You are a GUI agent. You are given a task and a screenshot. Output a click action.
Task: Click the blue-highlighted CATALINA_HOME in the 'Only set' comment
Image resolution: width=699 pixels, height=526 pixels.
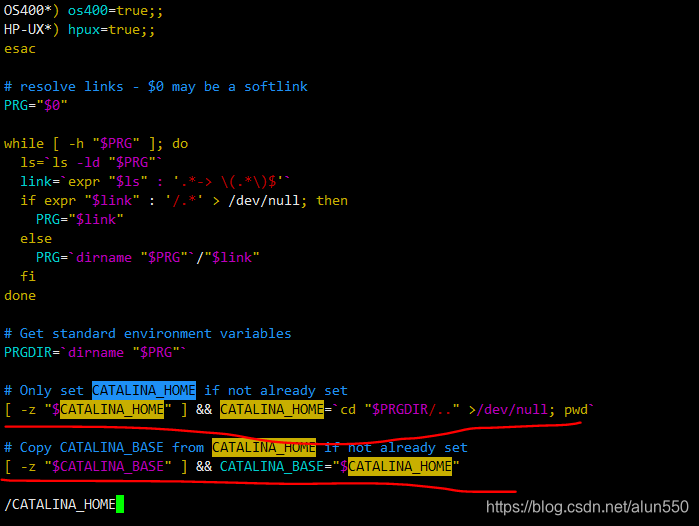[144, 390]
